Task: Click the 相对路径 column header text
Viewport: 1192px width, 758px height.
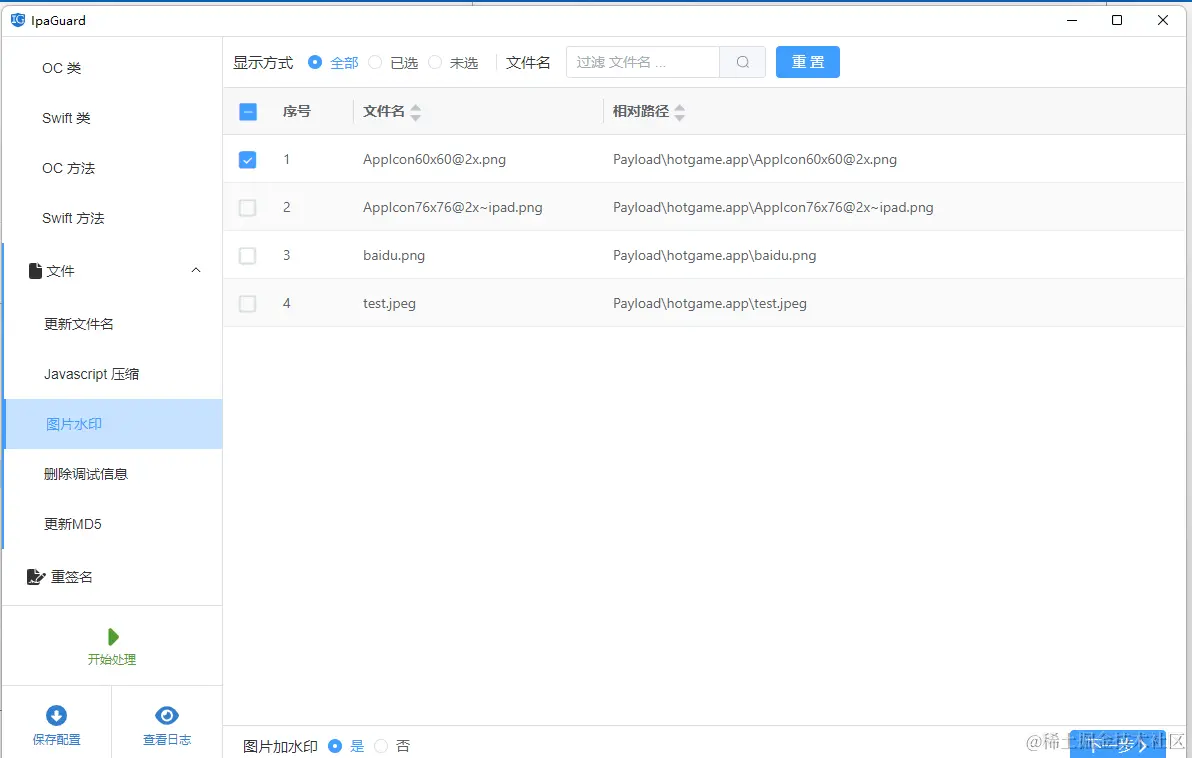Action: [x=641, y=112]
